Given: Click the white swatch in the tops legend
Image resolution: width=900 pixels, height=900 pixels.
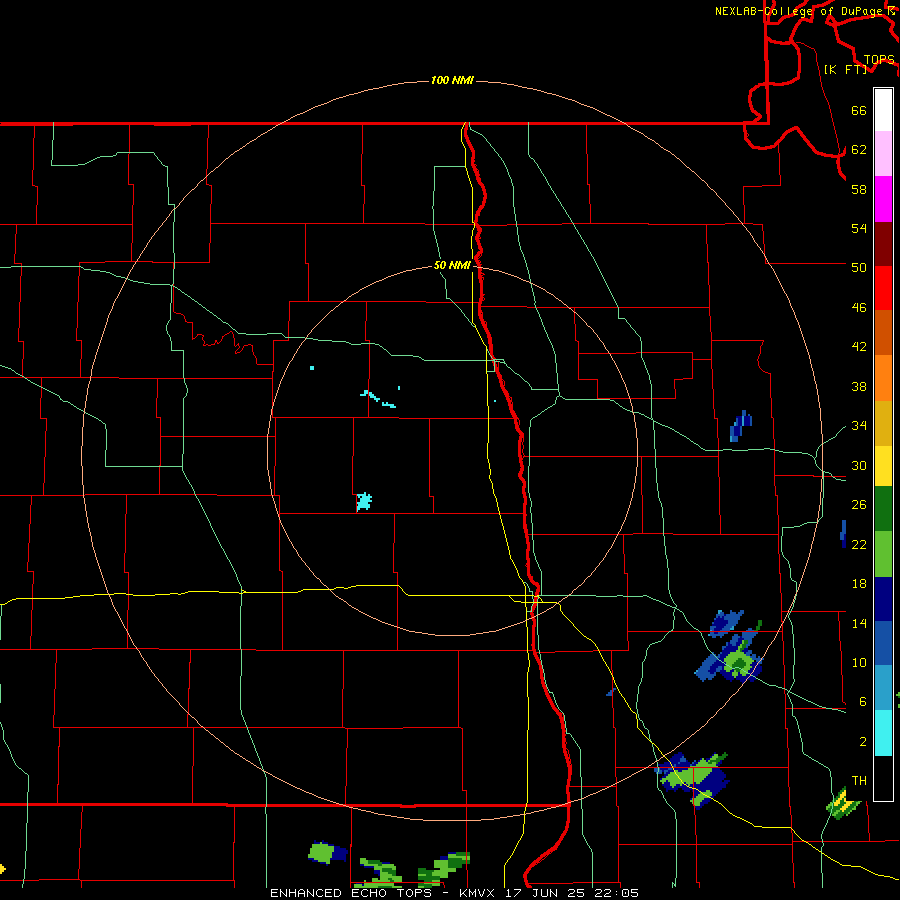Looking at the screenshot, I should point(883,110).
